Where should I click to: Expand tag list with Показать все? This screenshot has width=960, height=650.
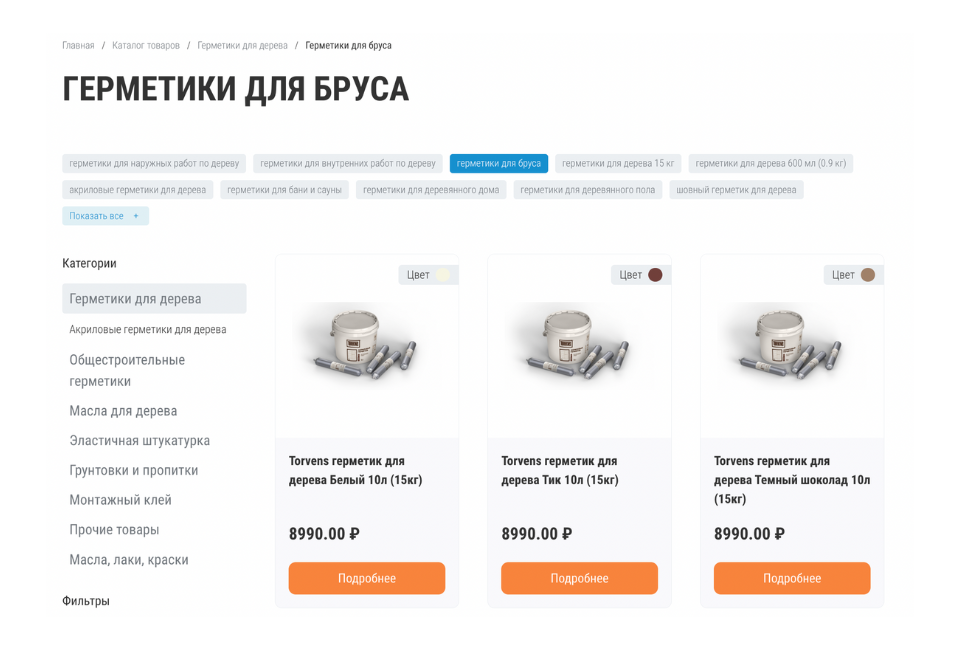105,215
